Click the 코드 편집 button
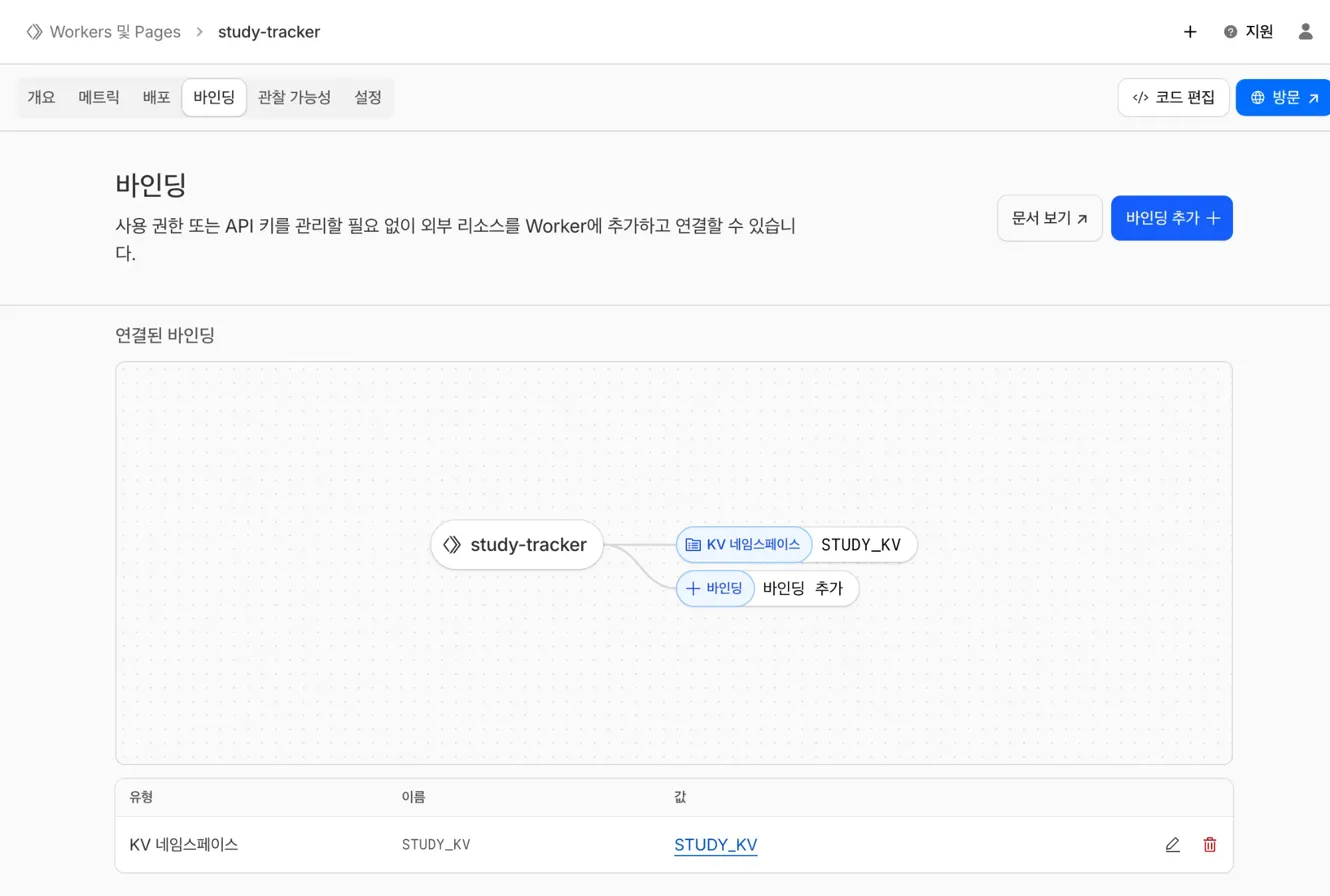Viewport: 1330px width, 896px height. pos(1174,98)
